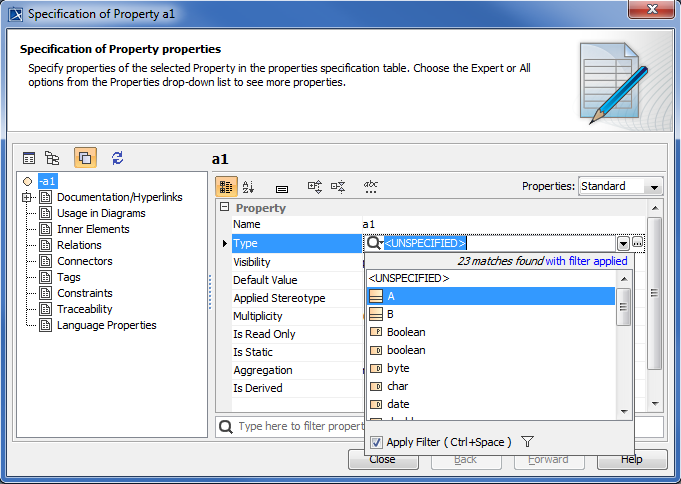Toggle the Apply Filter checkbox
The width and height of the screenshot is (681, 484).
tap(376, 442)
